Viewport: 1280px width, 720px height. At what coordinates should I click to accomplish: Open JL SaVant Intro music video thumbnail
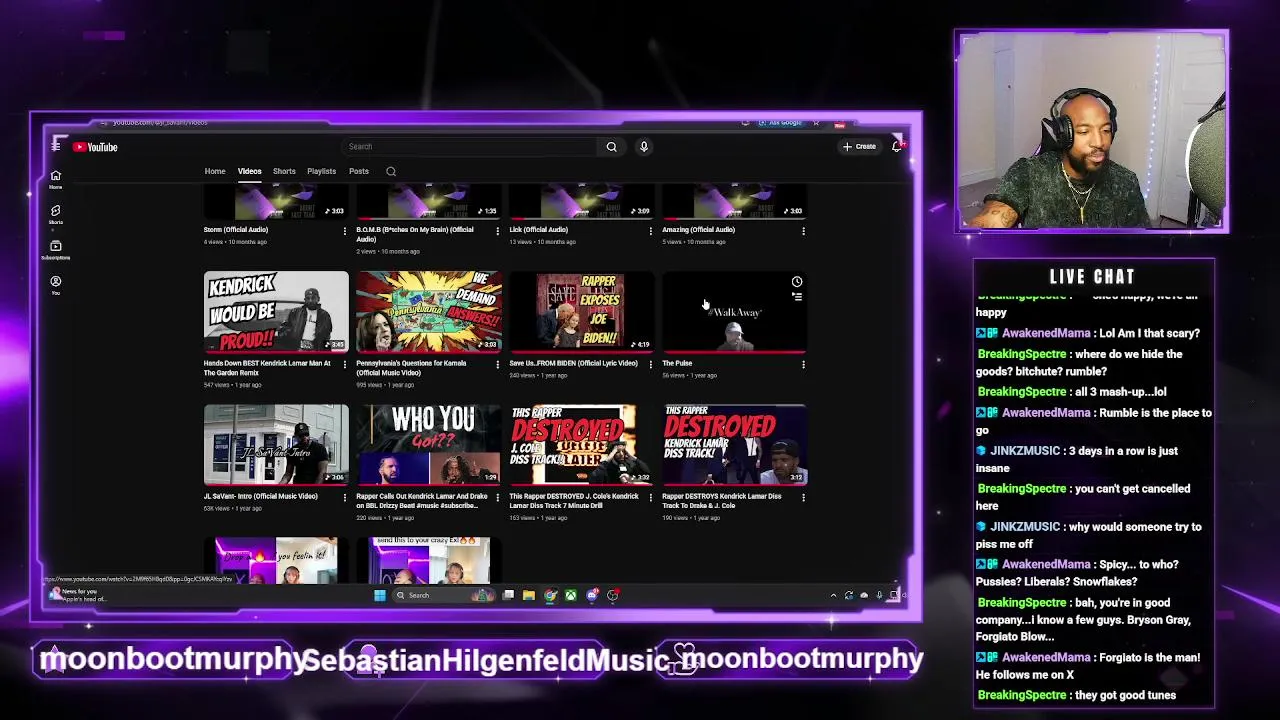276,445
